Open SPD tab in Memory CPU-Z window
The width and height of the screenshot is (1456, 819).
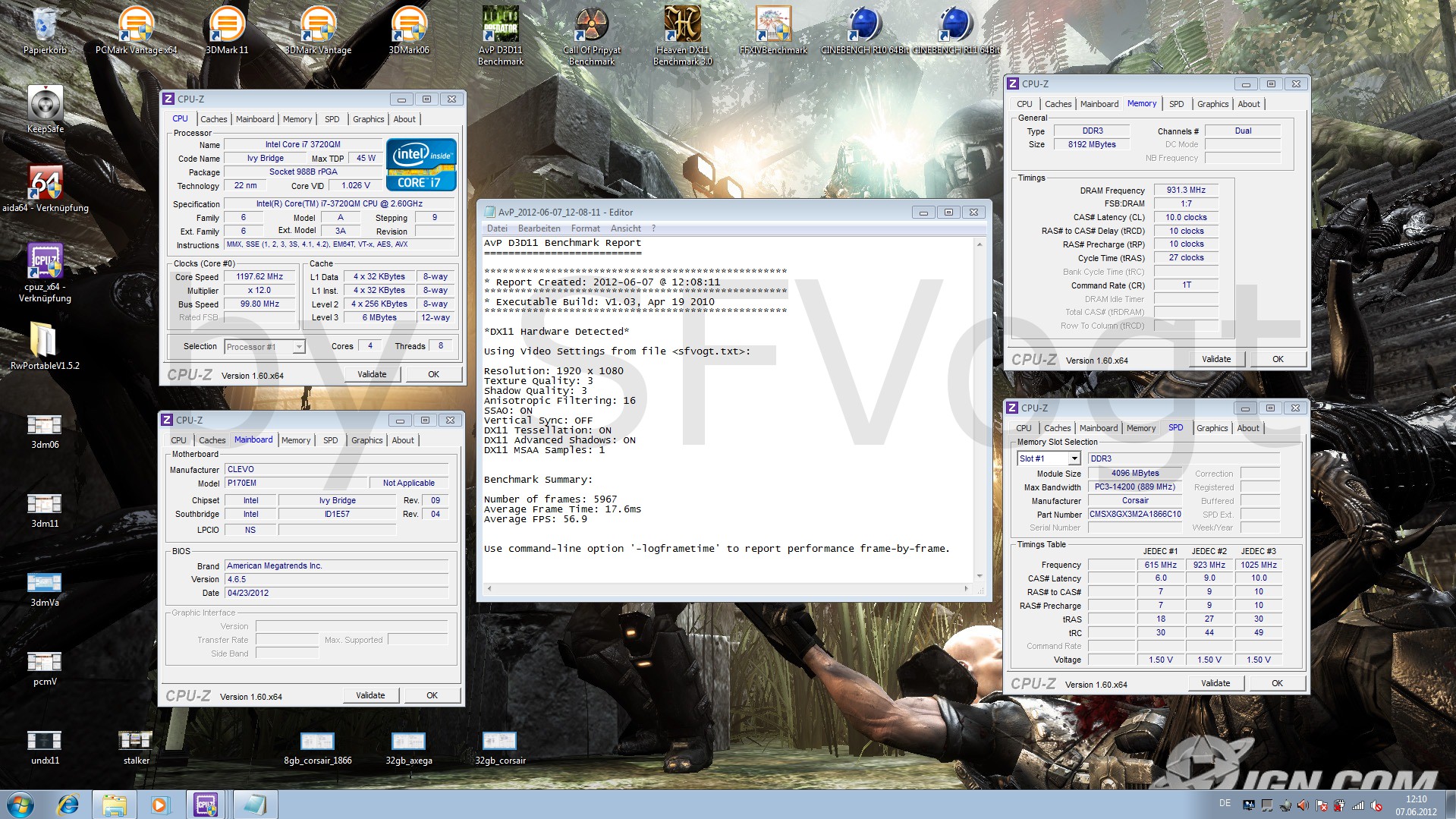pyautogui.click(x=1176, y=104)
